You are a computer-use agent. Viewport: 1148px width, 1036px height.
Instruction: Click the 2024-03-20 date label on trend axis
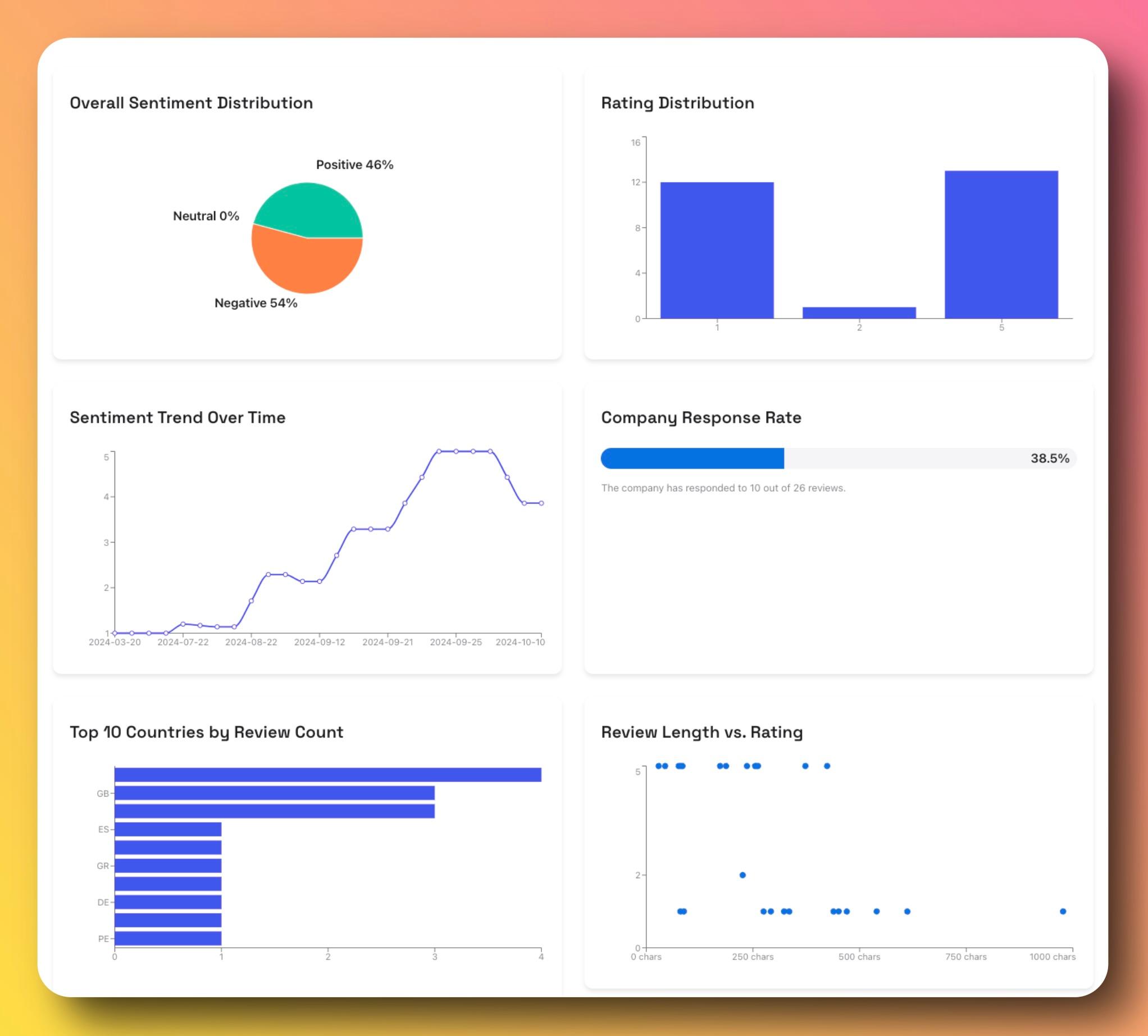click(x=115, y=642)
